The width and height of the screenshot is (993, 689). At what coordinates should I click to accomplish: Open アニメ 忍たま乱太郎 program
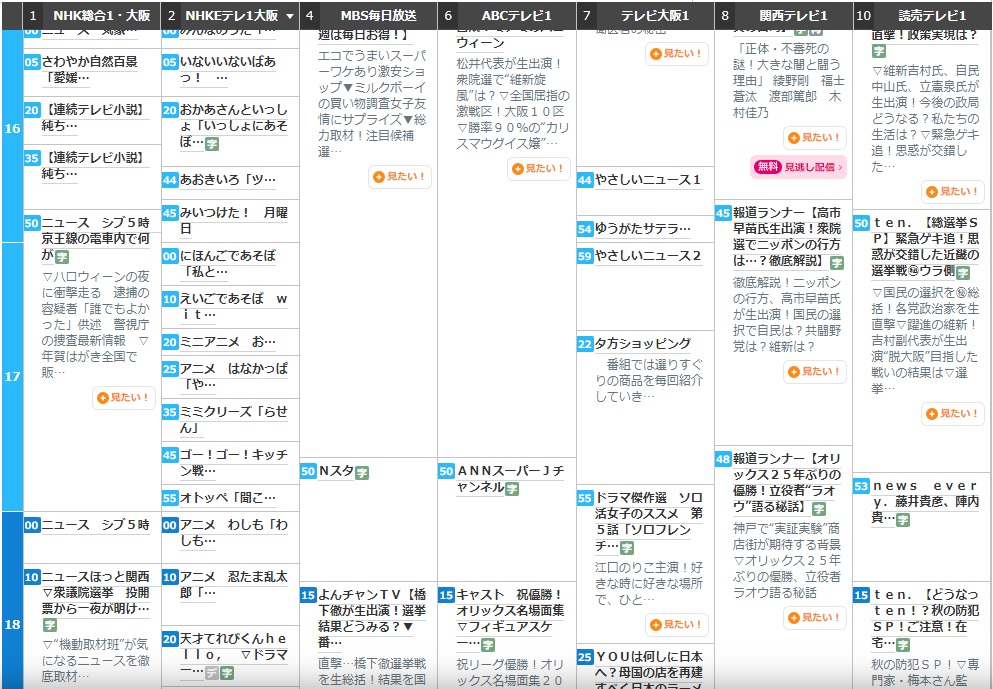pos(234,585)
